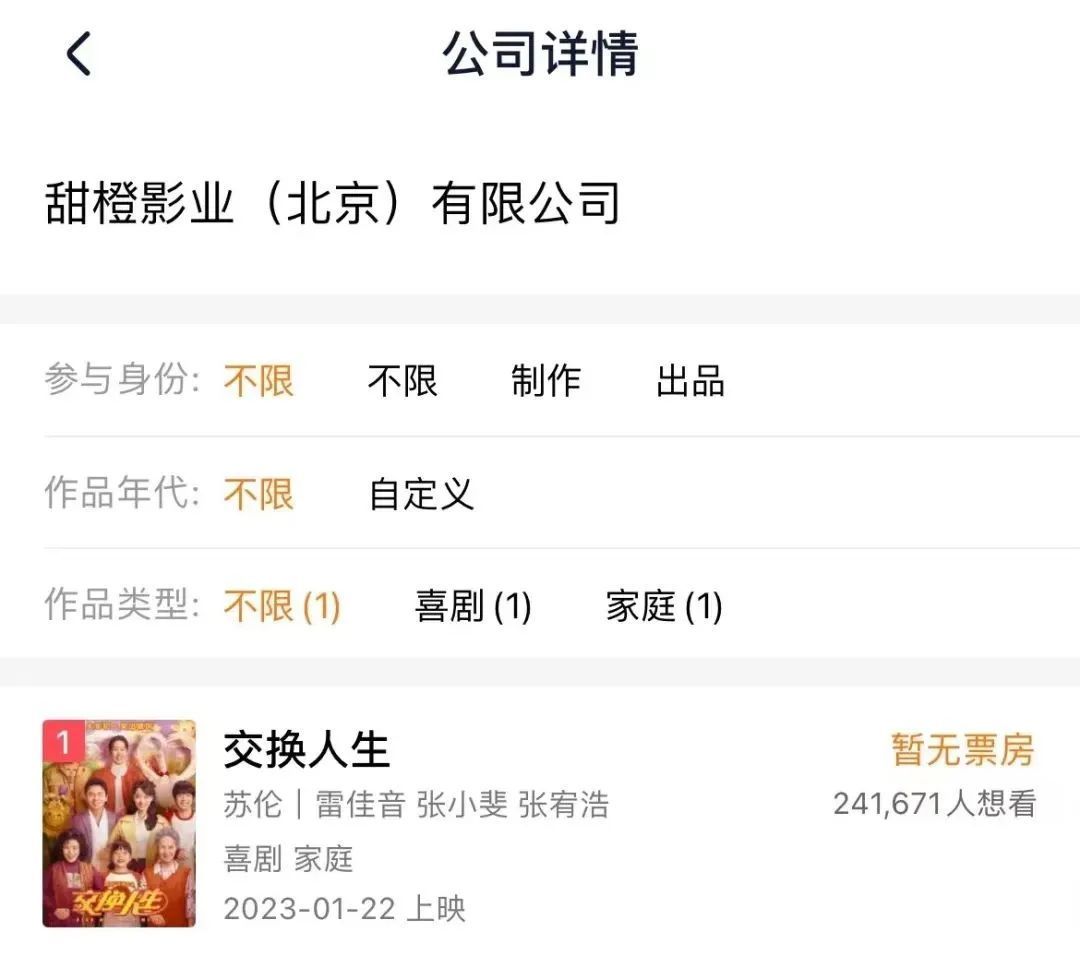Filter works by 喜剧 (1)
The height and width of the screenshot is (963, 1080).
[x=473, y=606]
